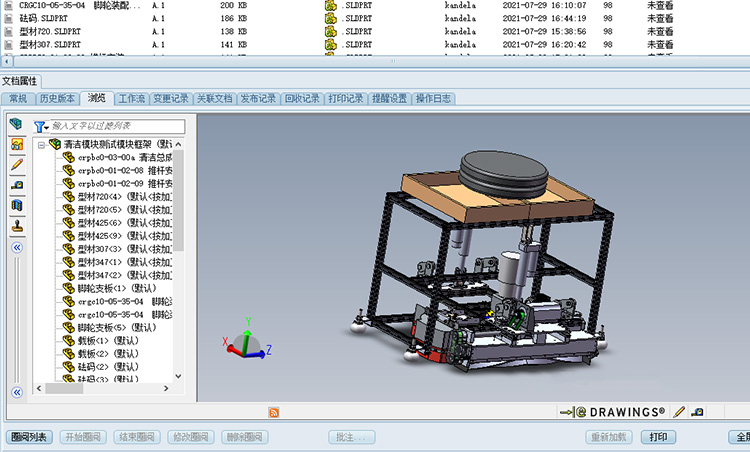Click the eDrawings logo in status bar
750x452 pixels.
click(612, 412)
